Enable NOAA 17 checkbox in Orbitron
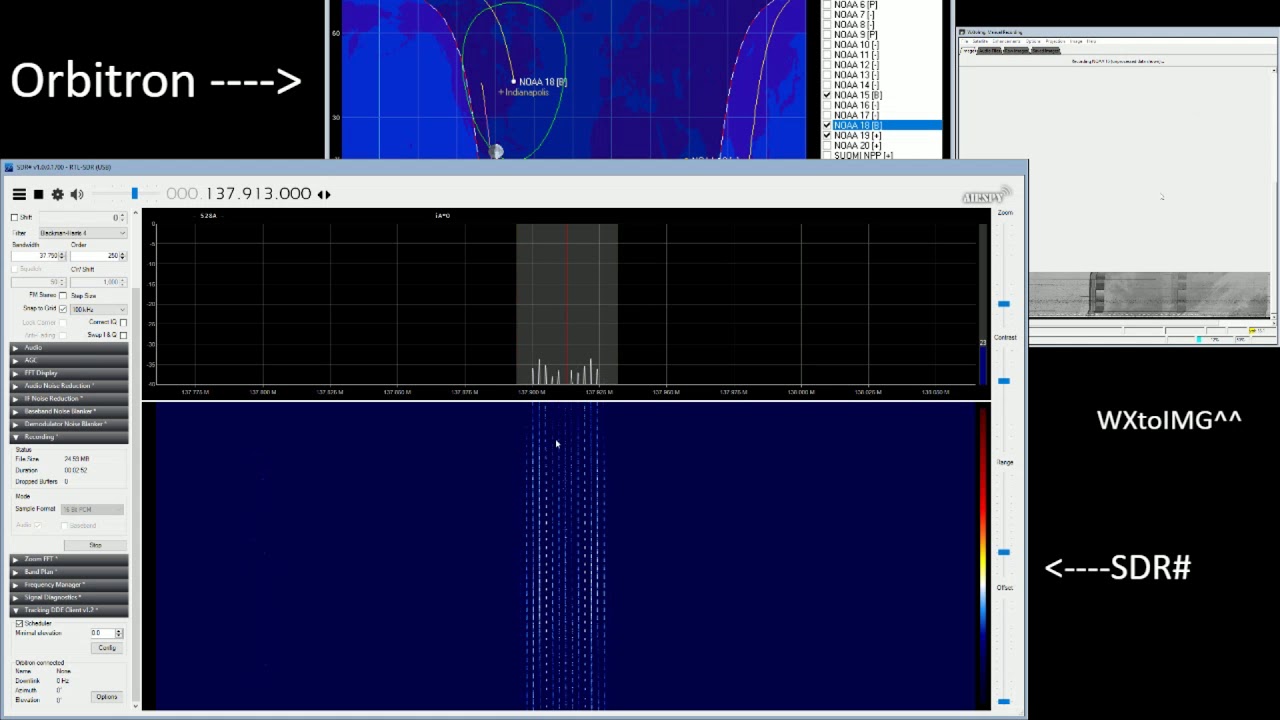Viewport: 1280px width, 720px height. coord(827,115)
